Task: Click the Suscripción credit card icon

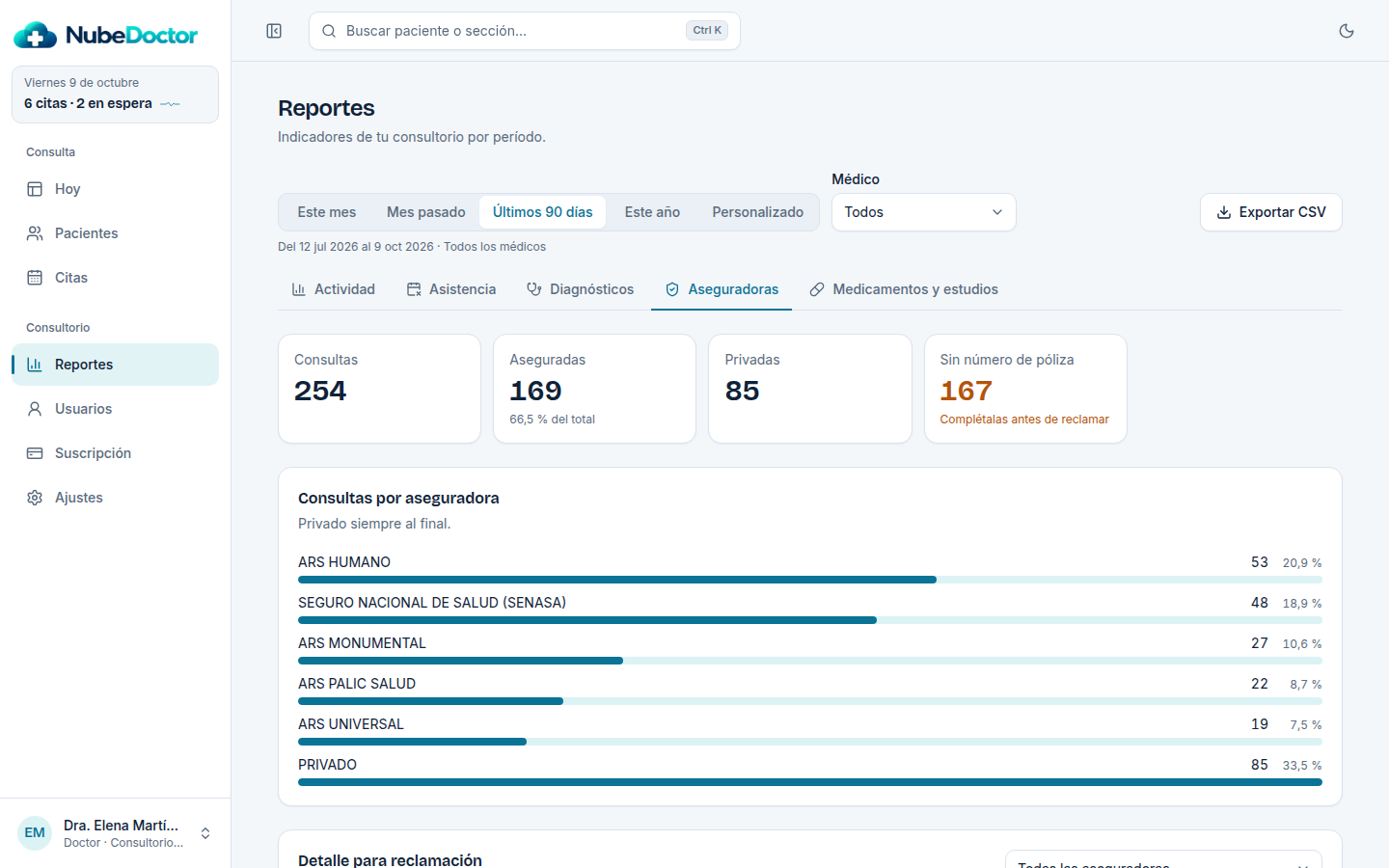Action: 35,453
